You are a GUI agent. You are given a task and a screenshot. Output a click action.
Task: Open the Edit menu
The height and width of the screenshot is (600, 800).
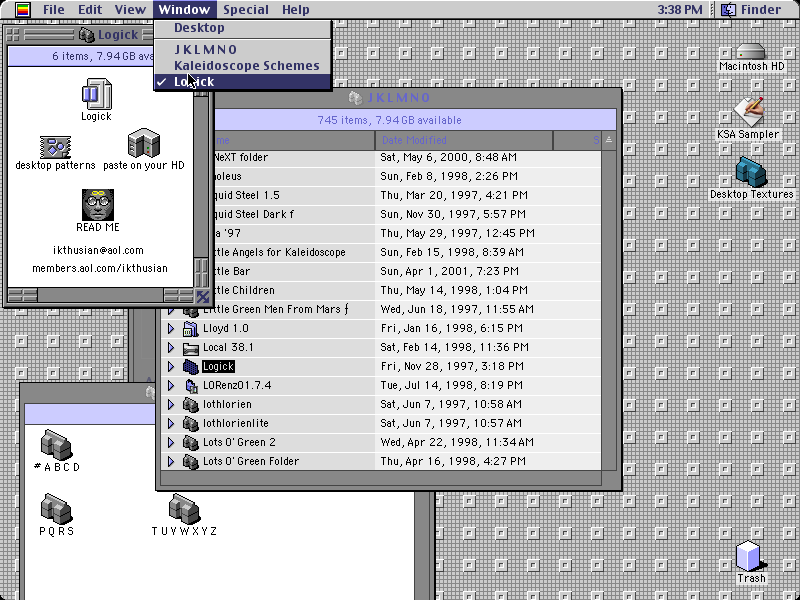coord(90,10)
